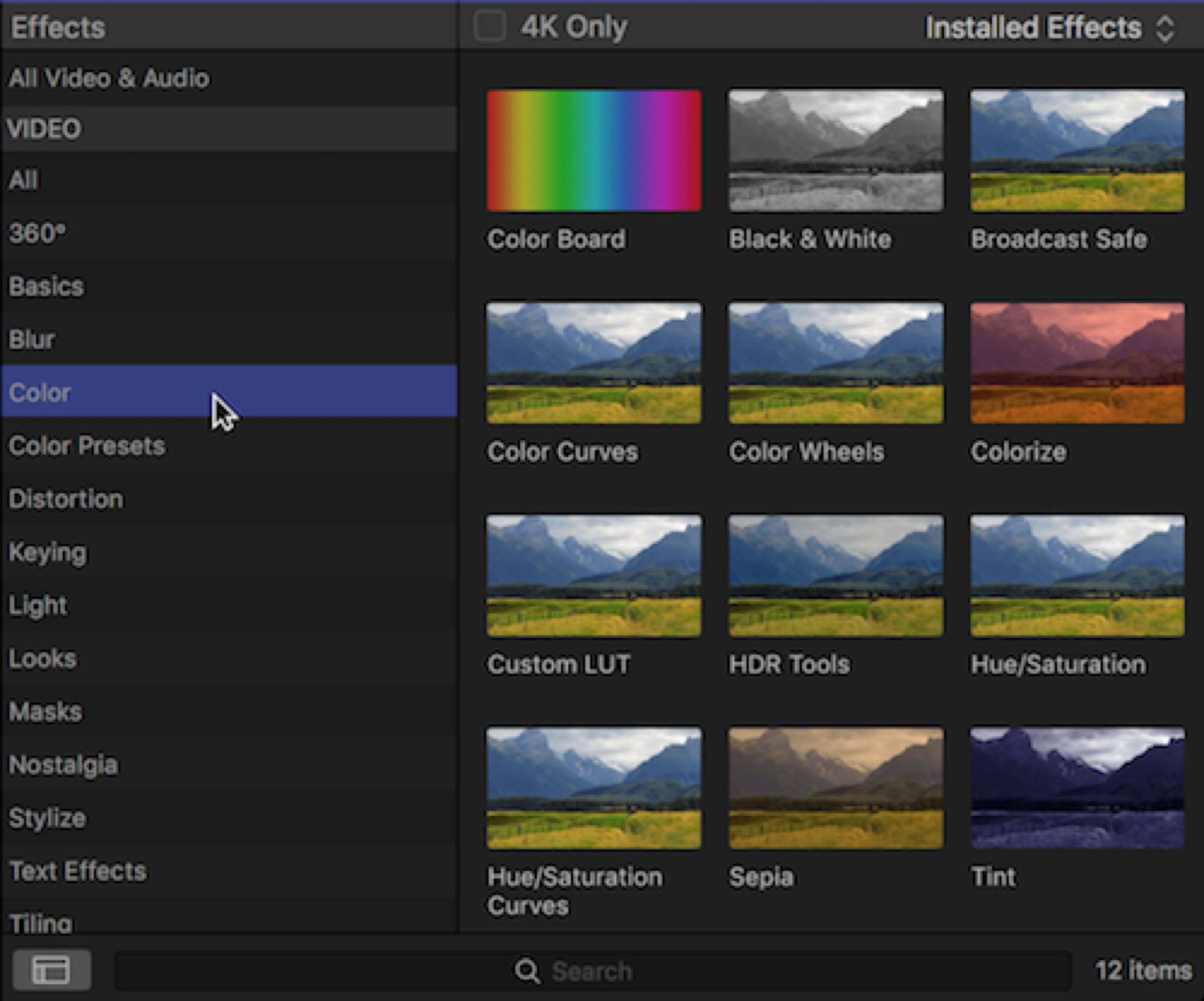Open the Installed Effects dropdown
Viewport: 1204px width, 1001px height.
click(1048, 28)
